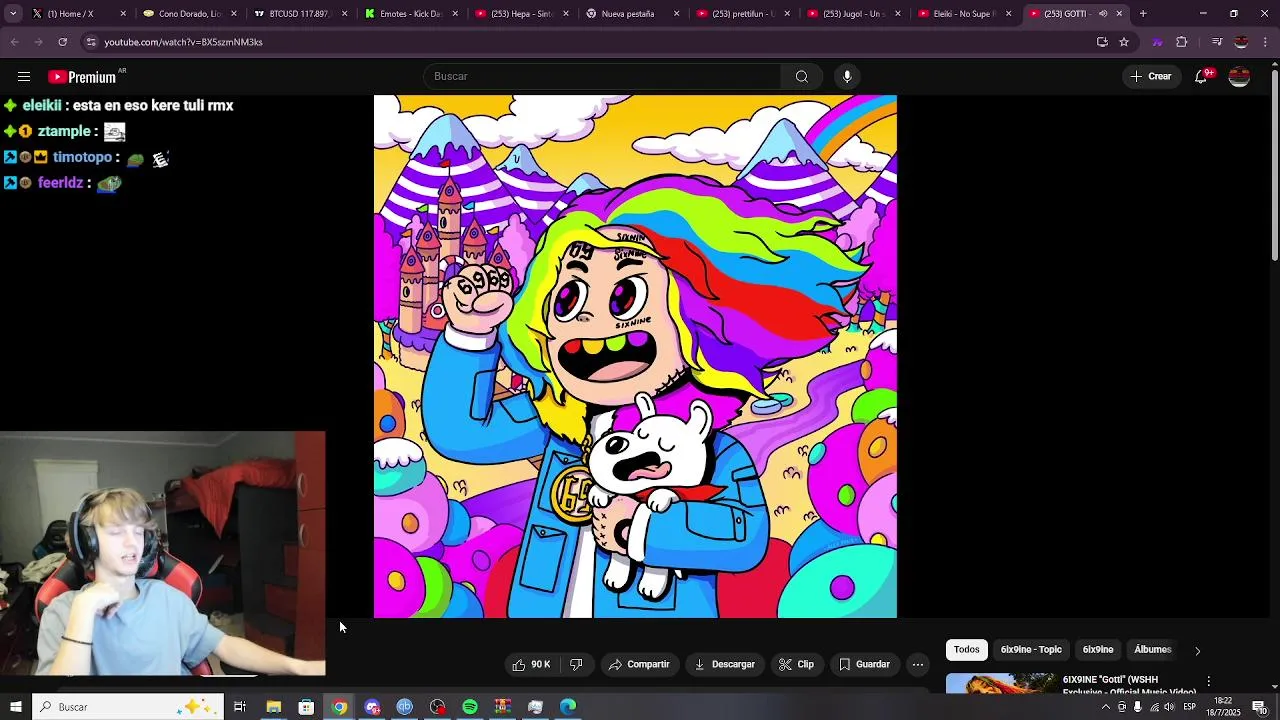Click the Windows taskbar Buscar box
Image resolution: width=1280 pixels, height=720 pixels.
point(127,707)
